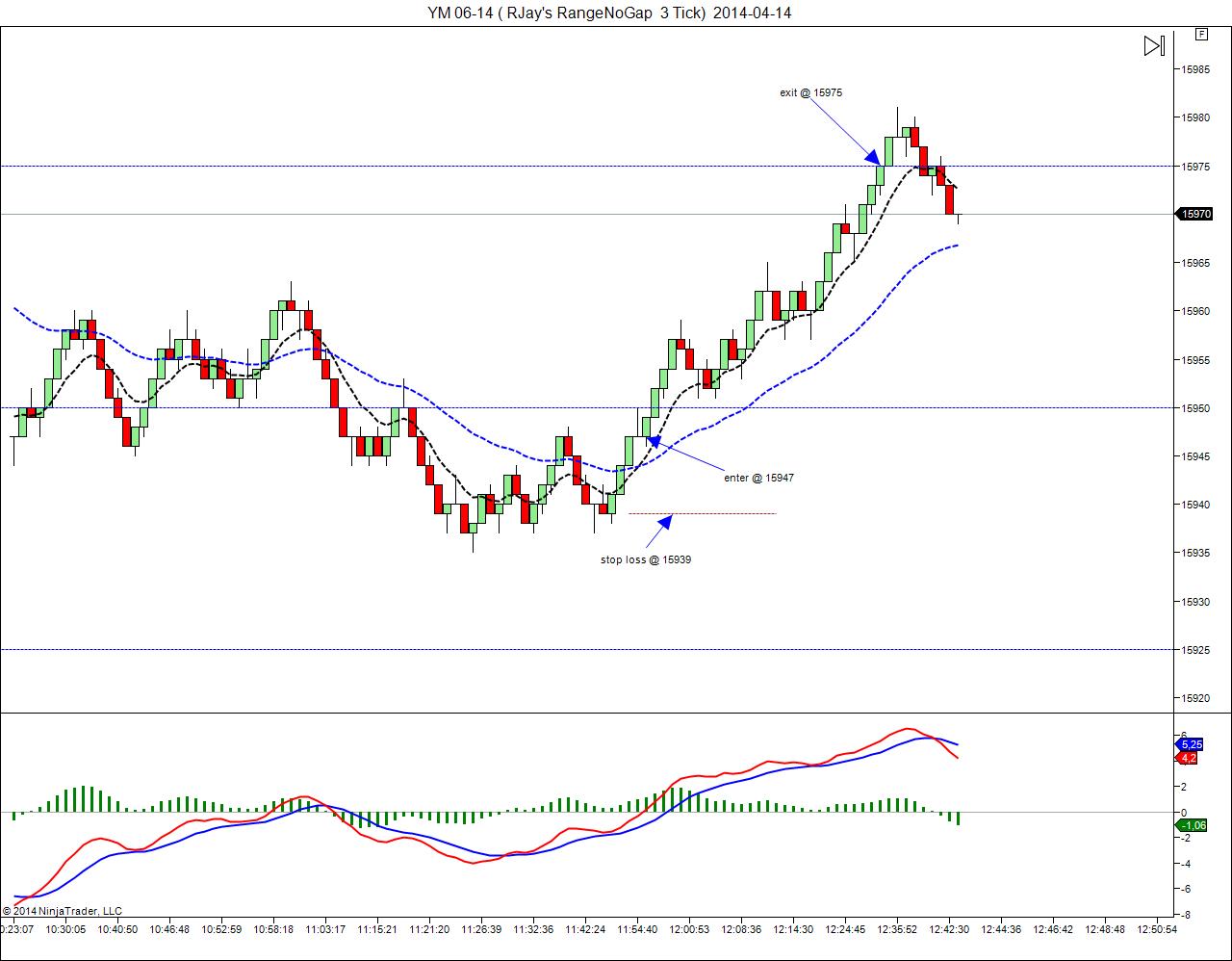This screenshot has width=1232, height=961.
Task: Click the 15955 price axis label
Action: (1195, 360)
